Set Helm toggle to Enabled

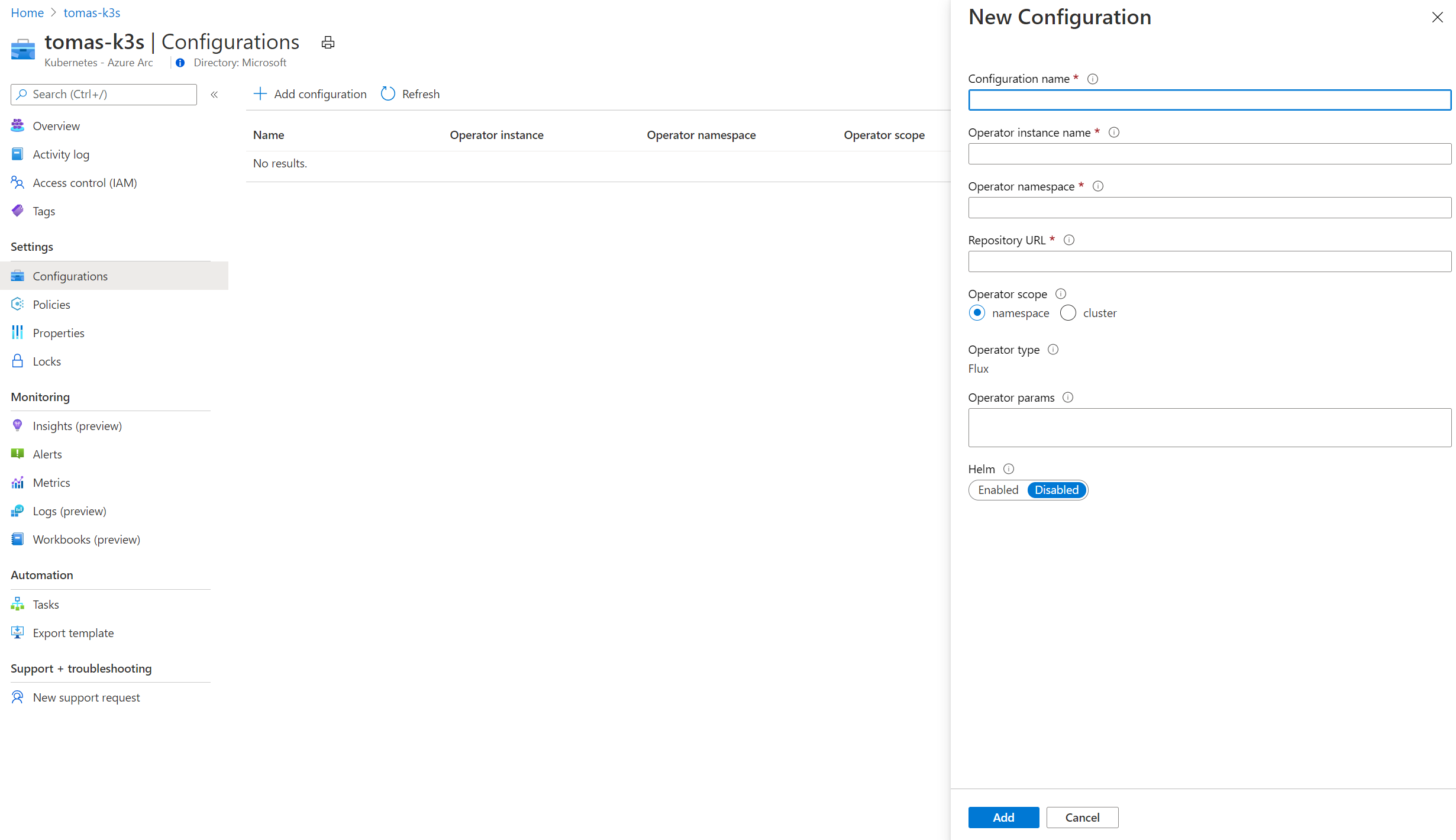click(x=998, y=490)
